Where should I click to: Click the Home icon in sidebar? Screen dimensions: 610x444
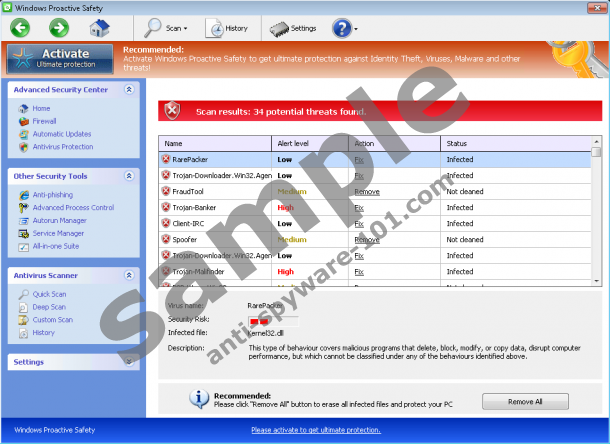(23, 109)
